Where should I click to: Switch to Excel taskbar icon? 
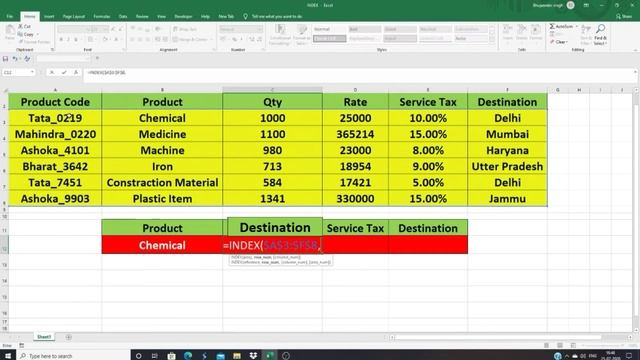click(269, 356)
